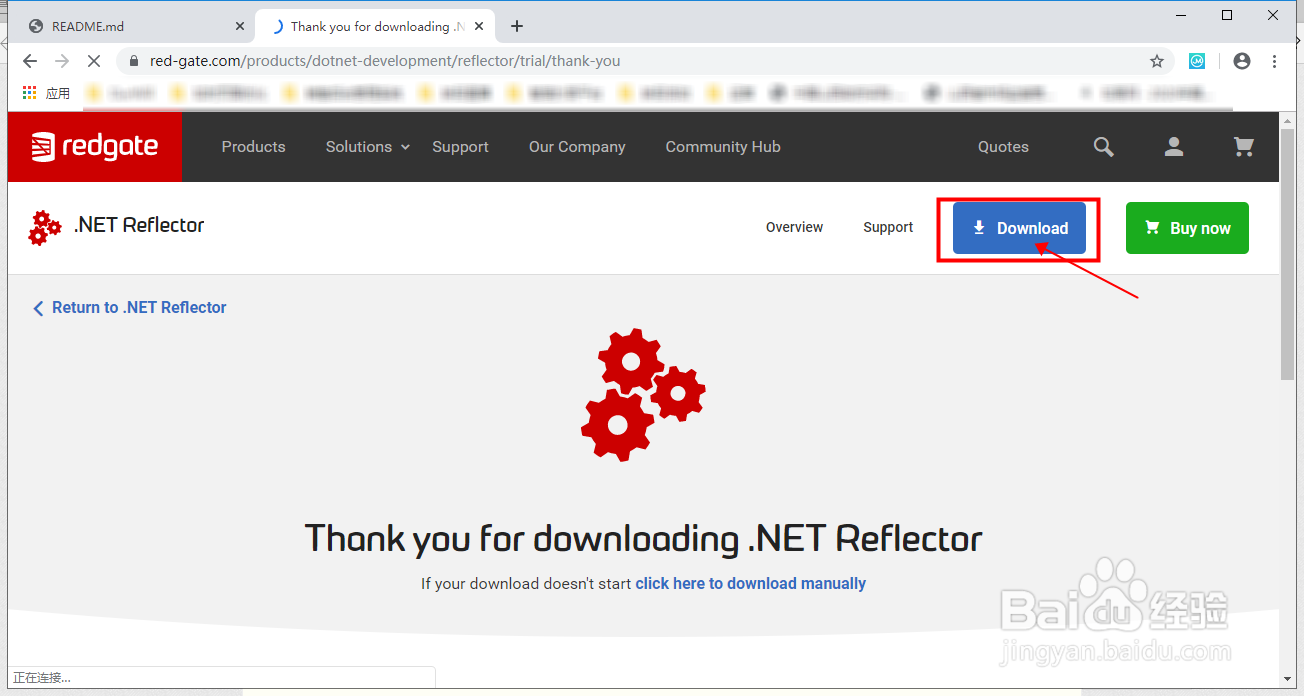
Task: Click the Thank you for downloading heading
Action: pyautogui.click(x=643, y=539)
